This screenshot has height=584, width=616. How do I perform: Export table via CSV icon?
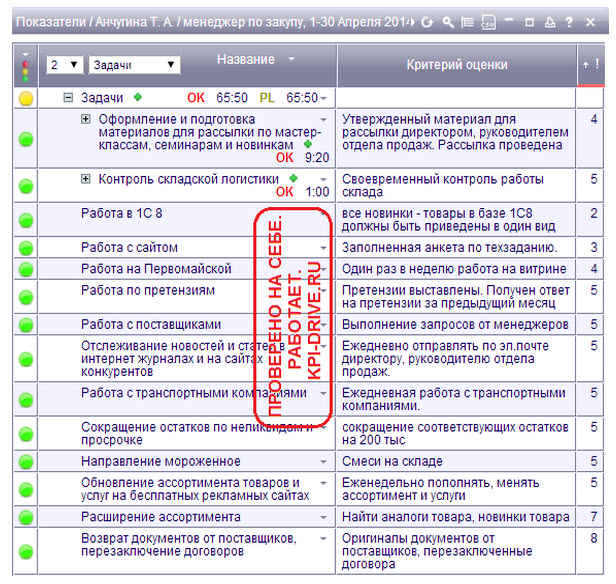(x=488, y=22)
